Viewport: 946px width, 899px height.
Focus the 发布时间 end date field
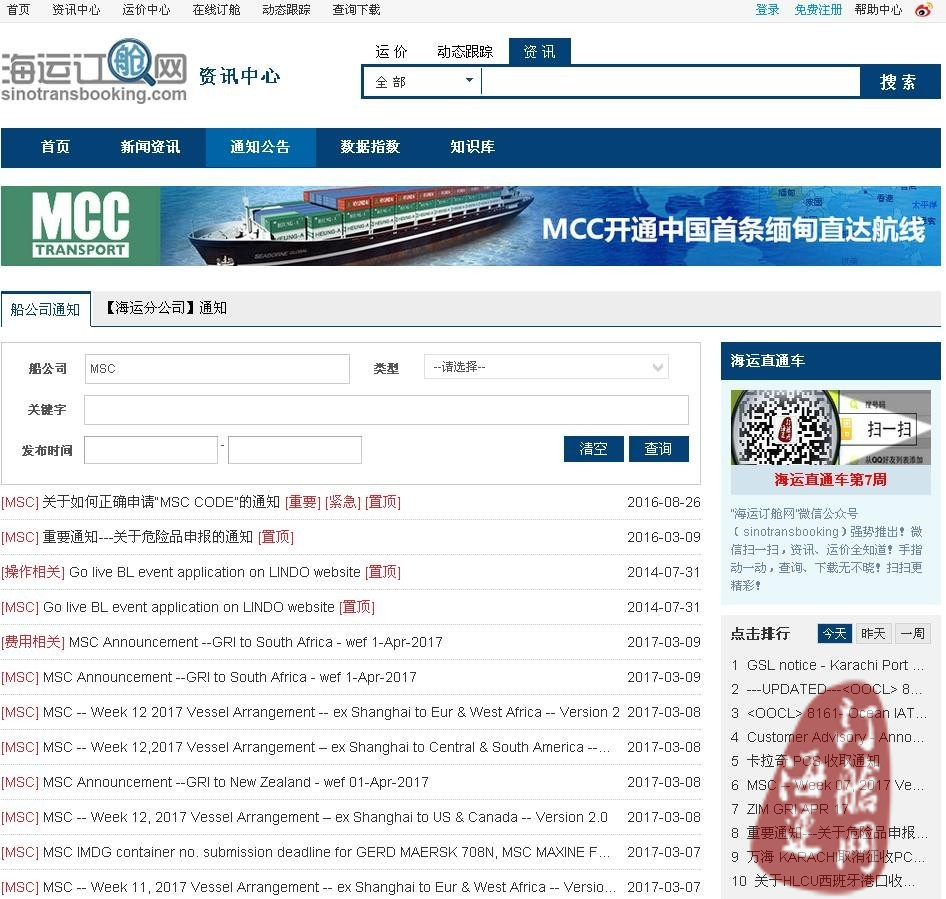point(295,450)
